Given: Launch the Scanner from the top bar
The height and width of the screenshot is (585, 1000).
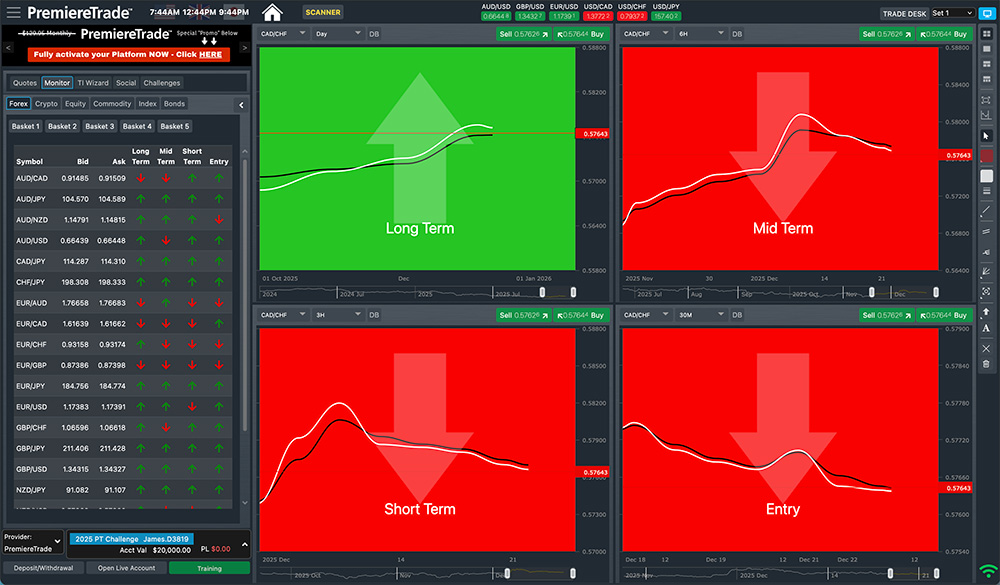Looking at the screenshot, I should (322, 13).
